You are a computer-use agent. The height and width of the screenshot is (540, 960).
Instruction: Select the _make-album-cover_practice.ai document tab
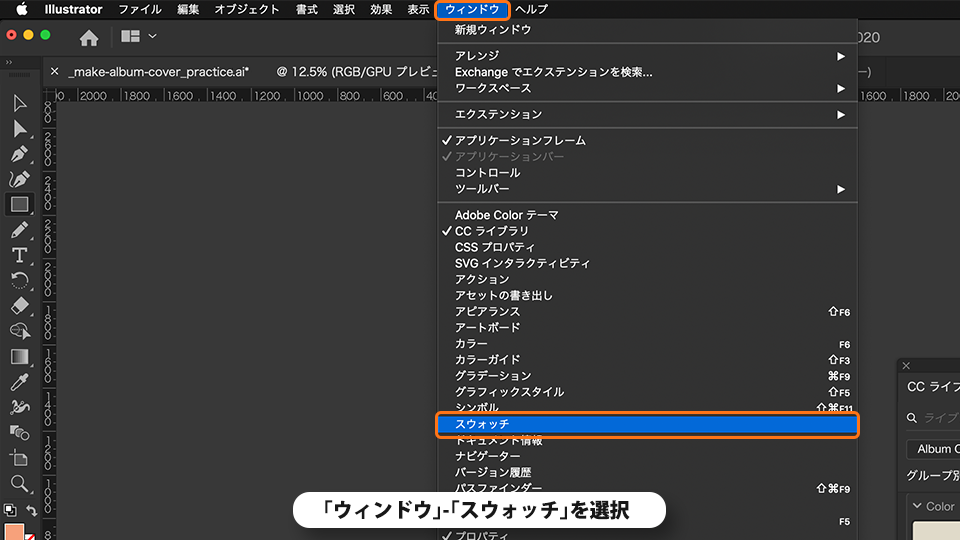click(x=159, y=72)
